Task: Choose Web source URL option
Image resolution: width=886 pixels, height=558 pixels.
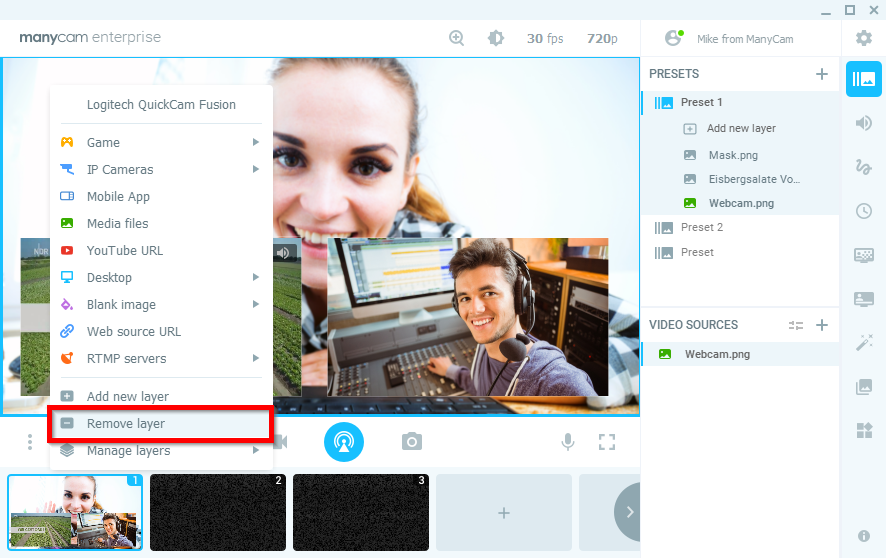Action: pyautogui.click(x=161, y=332)
